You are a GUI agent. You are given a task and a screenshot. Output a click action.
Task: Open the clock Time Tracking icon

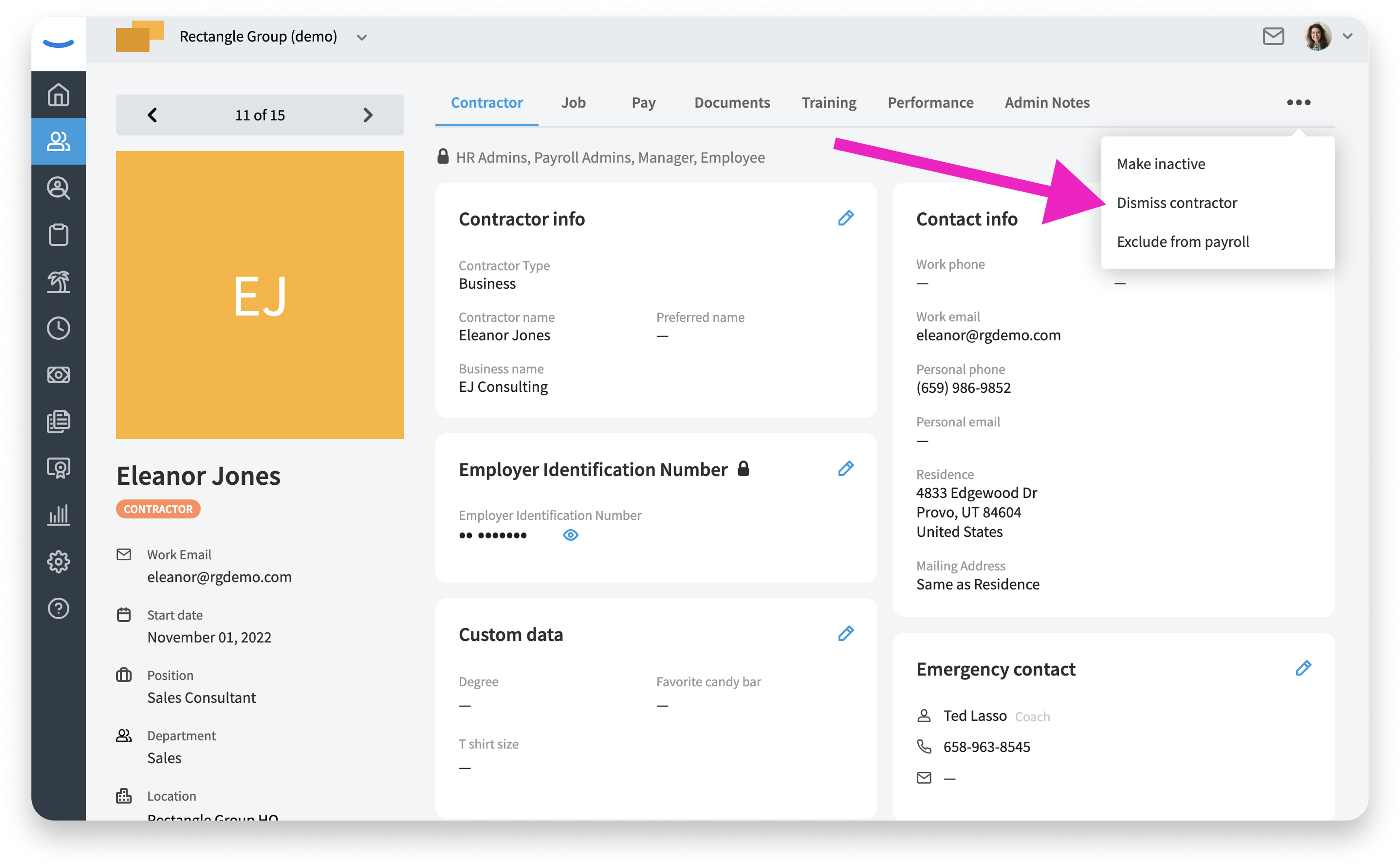tap(58, 328)
